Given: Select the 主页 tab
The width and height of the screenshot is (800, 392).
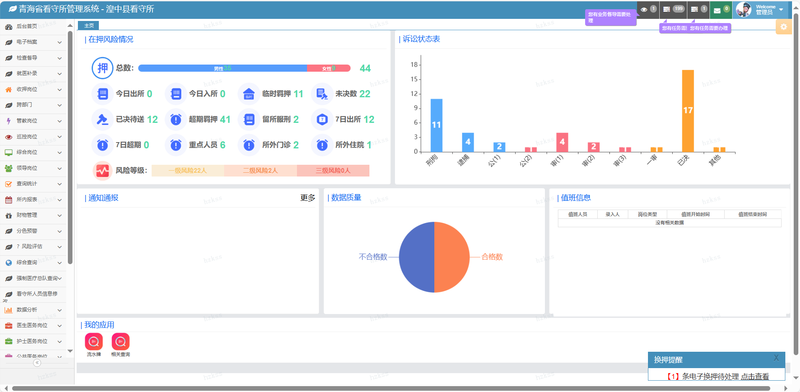Looking at the screenshot, I should coord(88,26).
